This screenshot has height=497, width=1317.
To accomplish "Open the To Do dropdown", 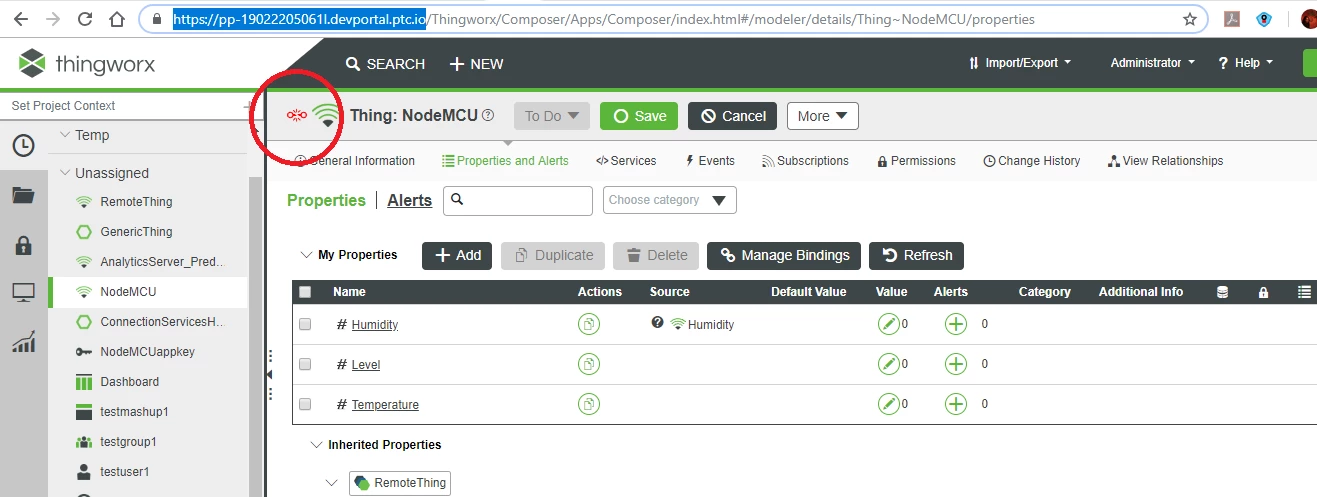I will tap(552, 116).
